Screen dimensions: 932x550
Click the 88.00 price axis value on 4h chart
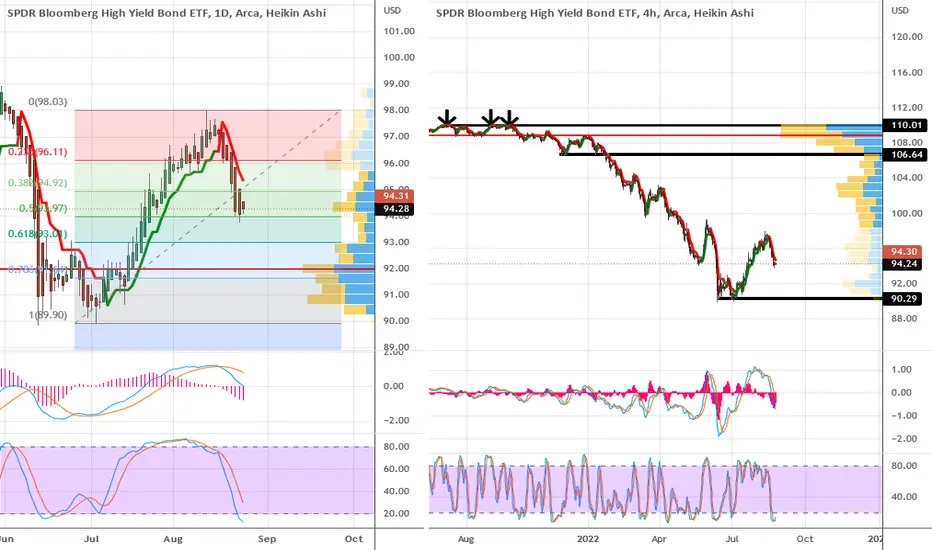(904, 318)
